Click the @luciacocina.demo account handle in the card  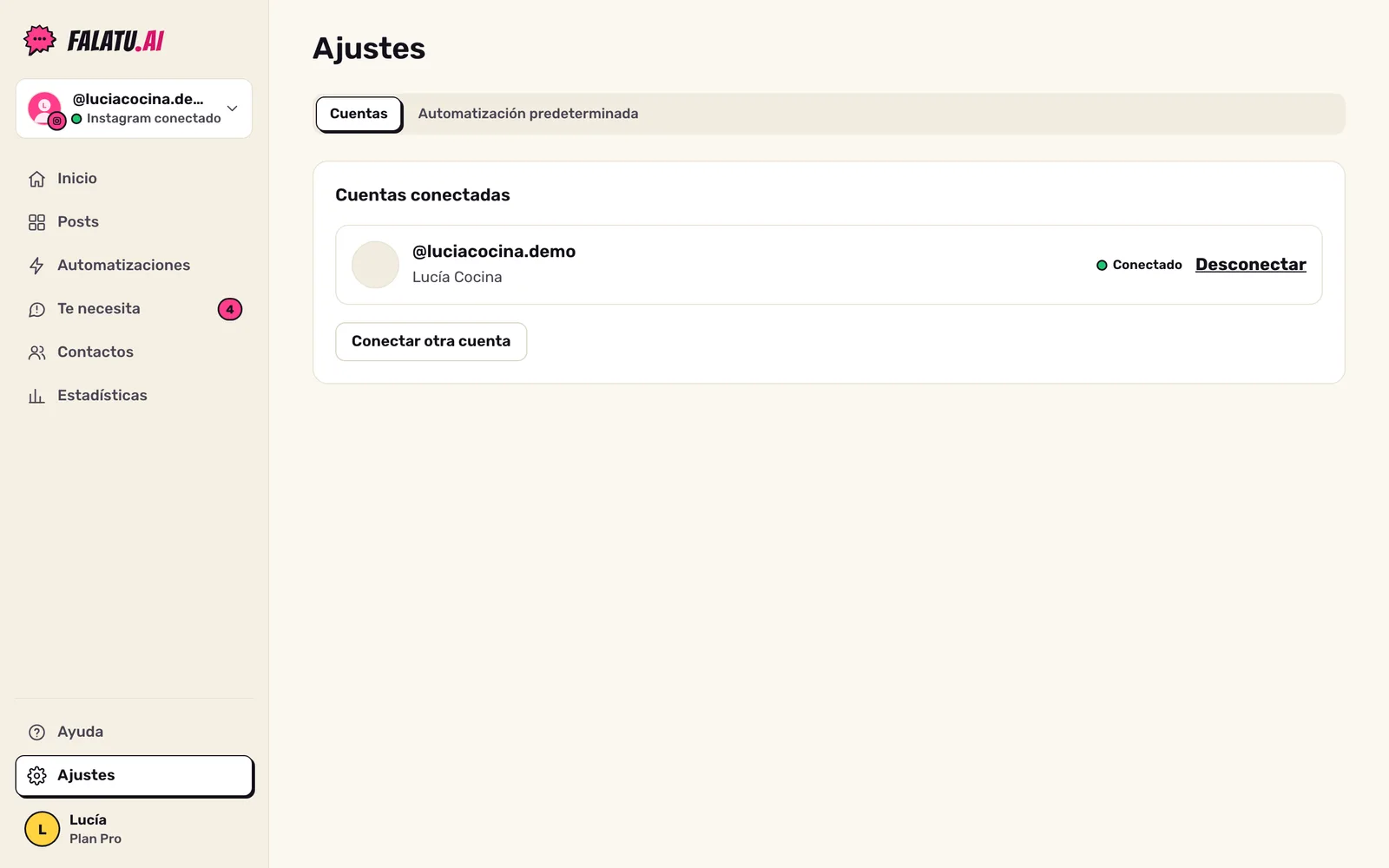click(x=494, y=252)
